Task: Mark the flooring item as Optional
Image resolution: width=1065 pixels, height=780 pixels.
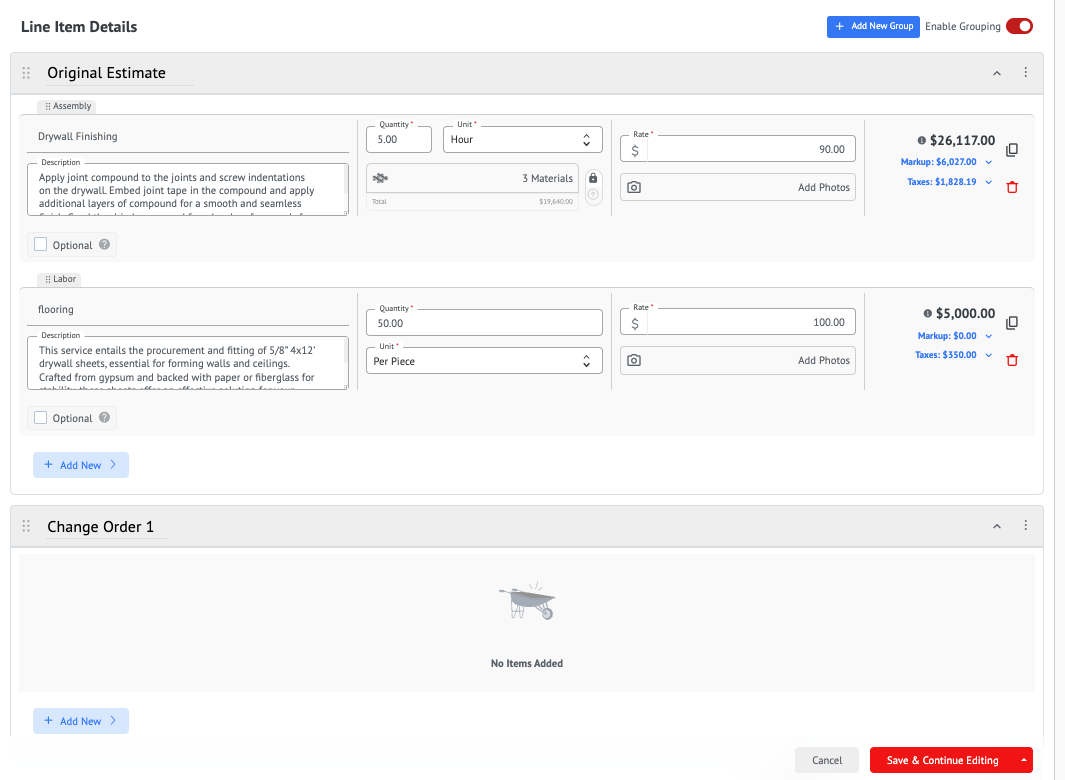Action: point(41,418)
